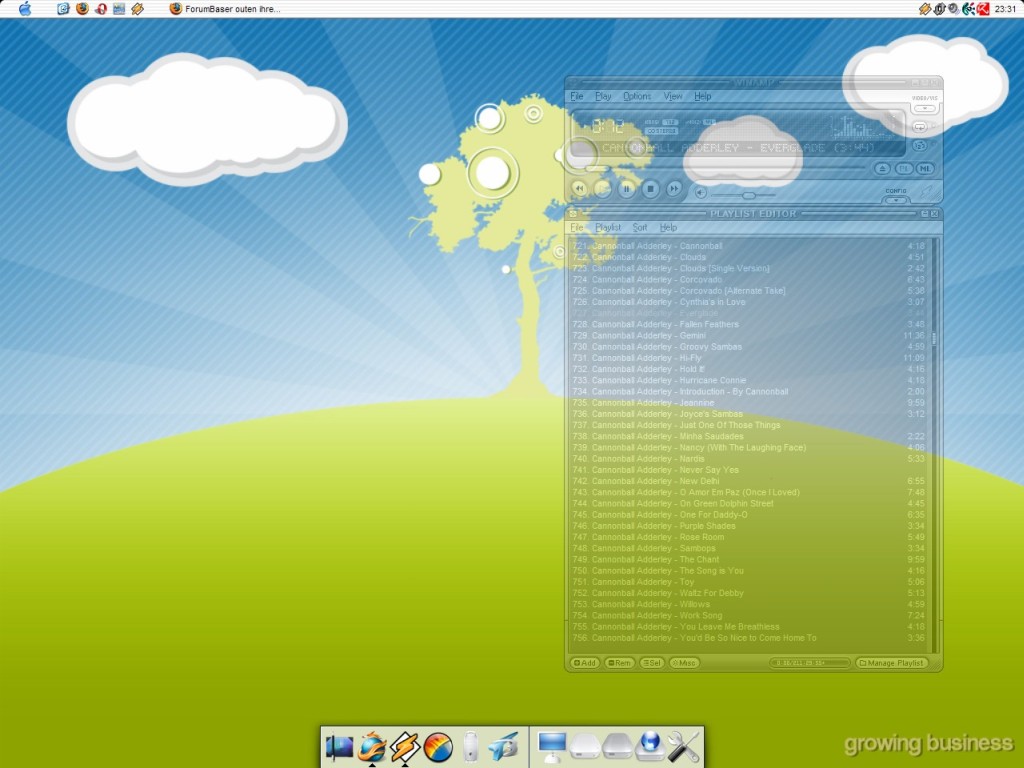
Task: Click the mute speaker icon by volume slider
Action: pyautogui.click(x=700, y=193)
